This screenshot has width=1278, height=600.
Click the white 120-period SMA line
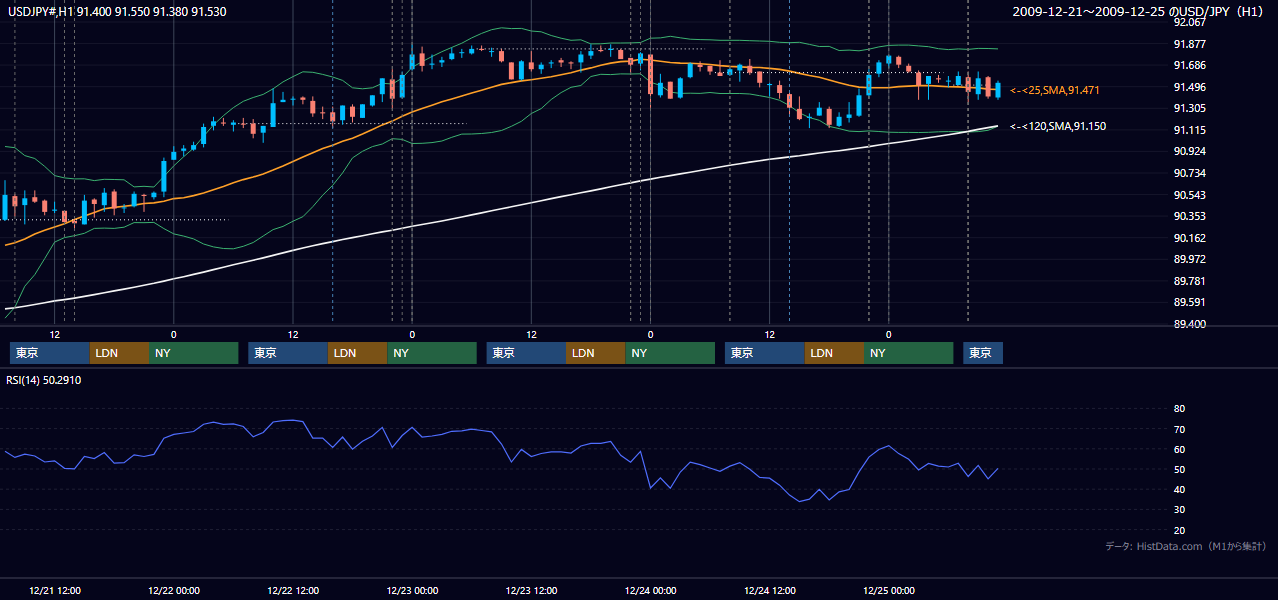[500, 208]
